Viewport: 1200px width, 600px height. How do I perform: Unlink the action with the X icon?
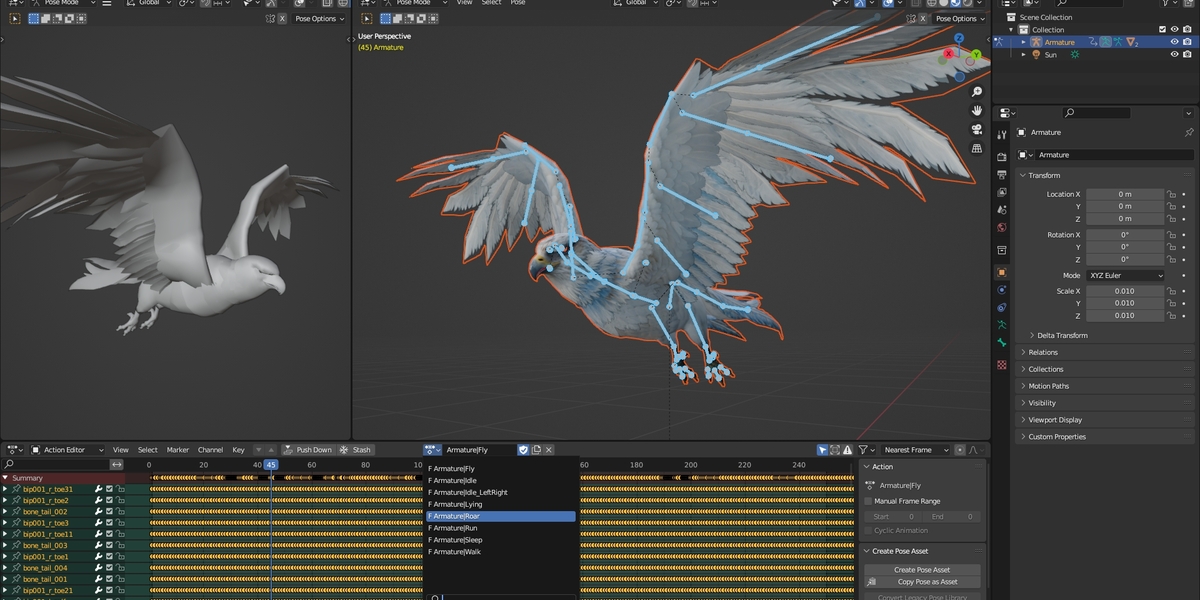coord(548,450)
